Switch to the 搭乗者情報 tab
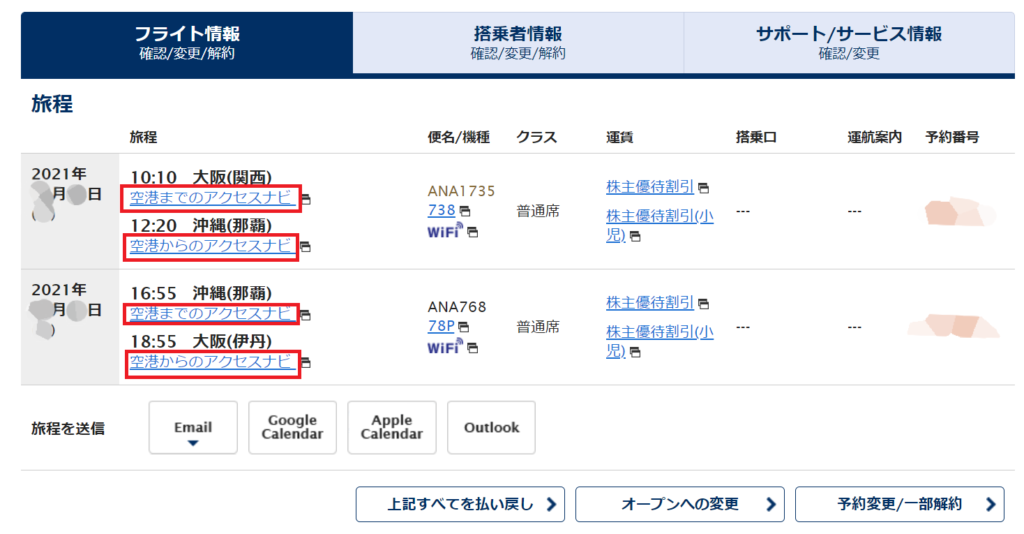The image size is (1024, 534). 517,43
